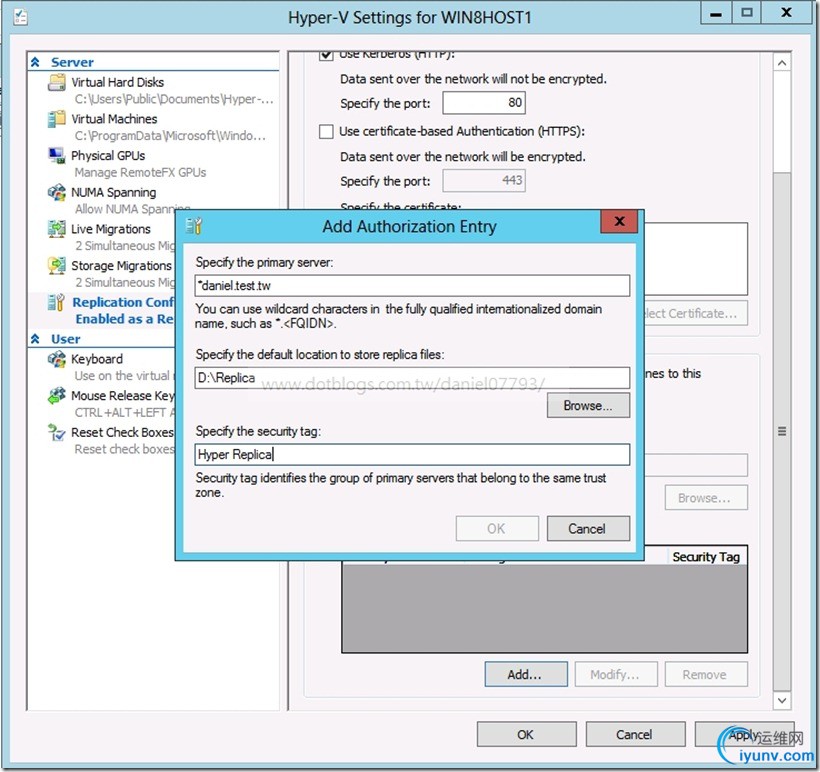
Task: Click Cancel in the Hyper-V Settings window
Action: tap(635, 734)
